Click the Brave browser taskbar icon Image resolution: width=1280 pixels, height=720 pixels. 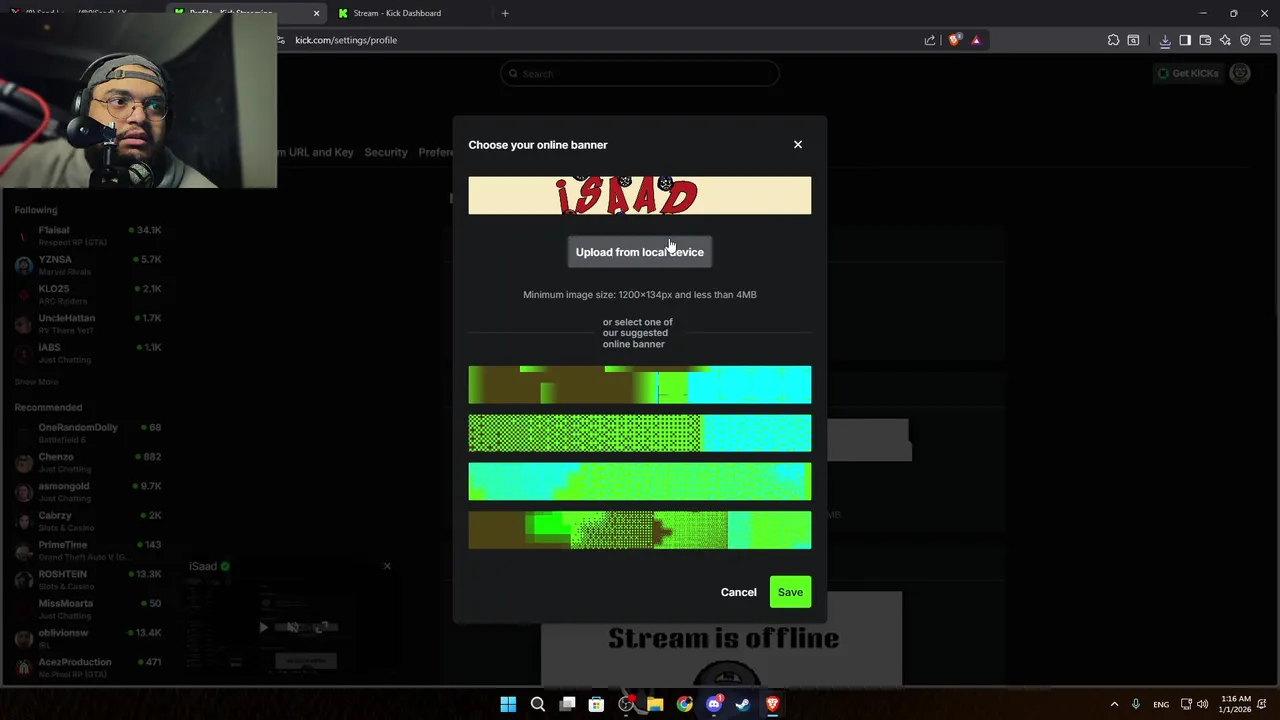(772, 705)
